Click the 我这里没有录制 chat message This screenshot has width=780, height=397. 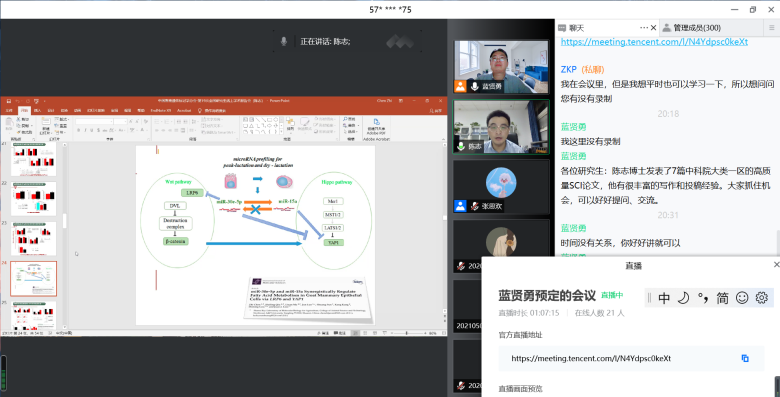(x=590, y=142)
